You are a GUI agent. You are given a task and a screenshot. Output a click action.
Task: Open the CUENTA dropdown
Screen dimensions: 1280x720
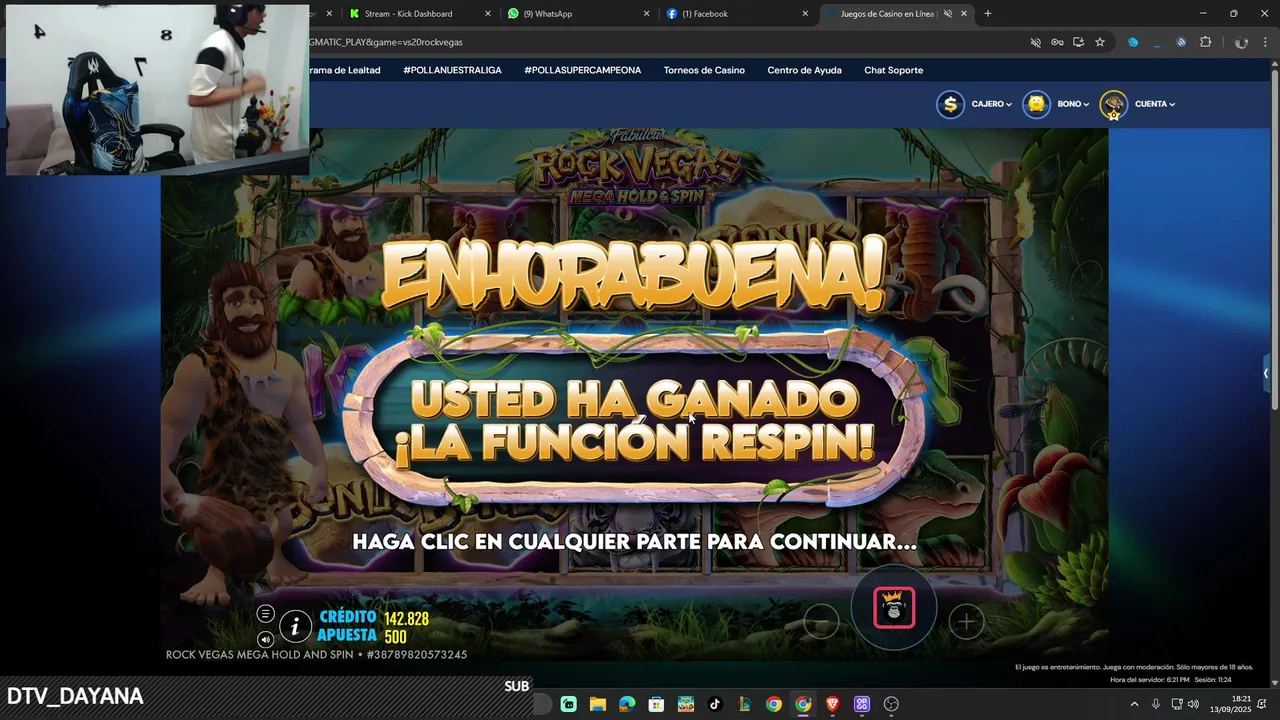tap(1155, 104)
